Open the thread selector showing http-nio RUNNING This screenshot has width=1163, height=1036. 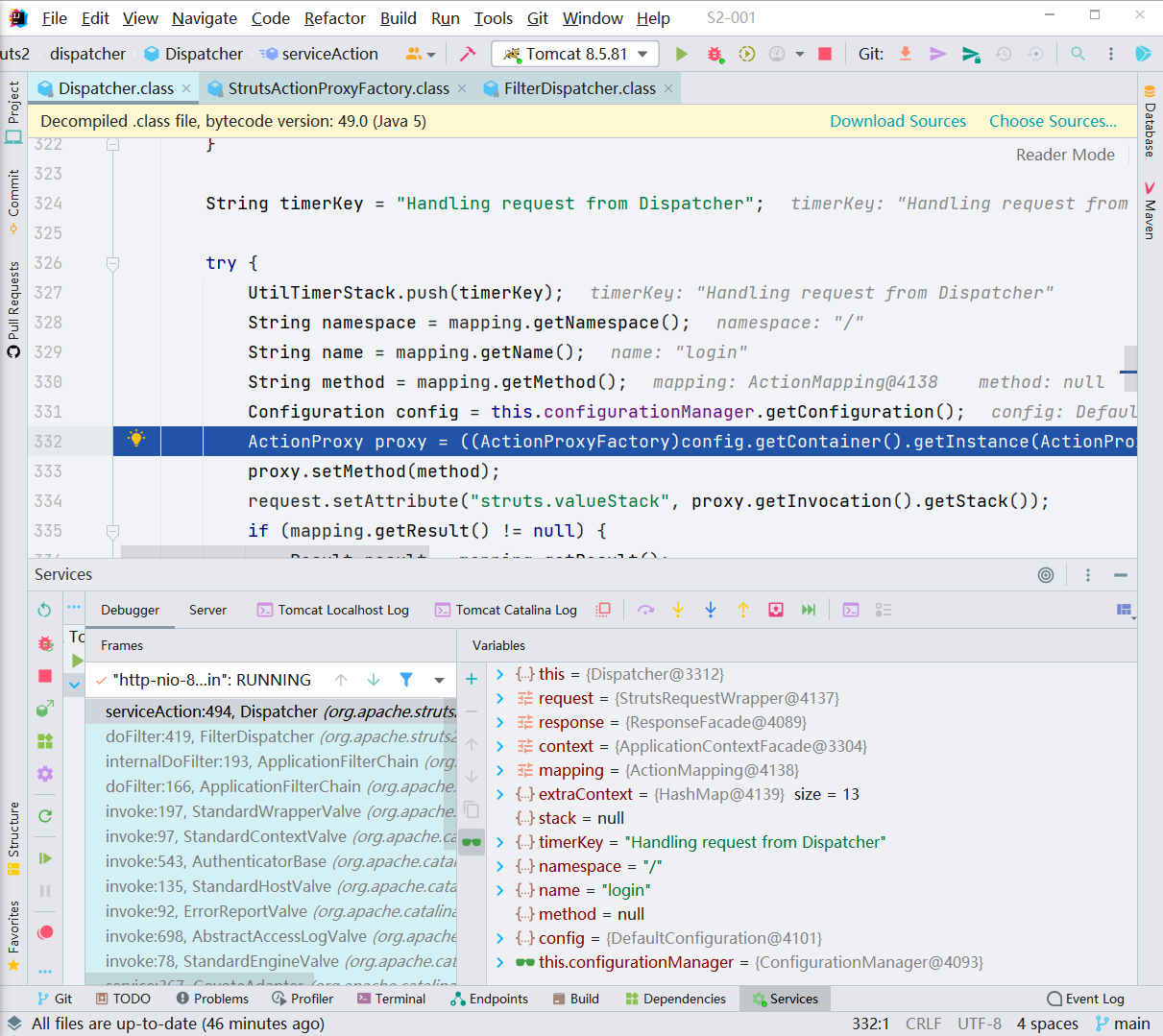[273, 680]
